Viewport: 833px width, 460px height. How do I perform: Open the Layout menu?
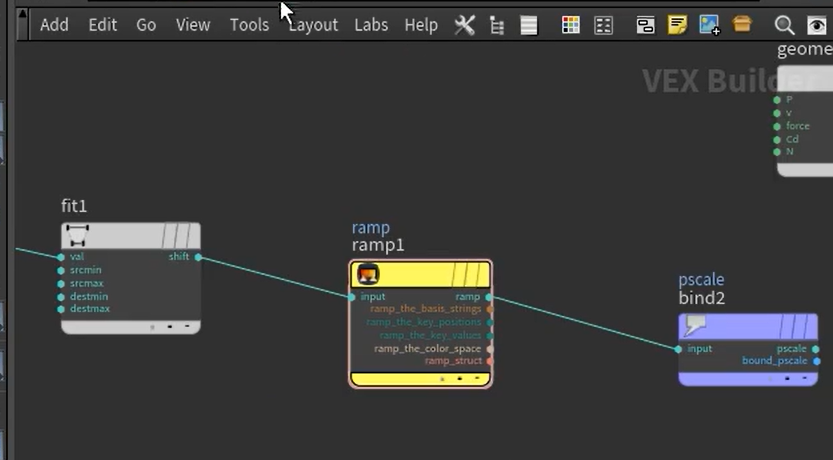coord(313,25)
